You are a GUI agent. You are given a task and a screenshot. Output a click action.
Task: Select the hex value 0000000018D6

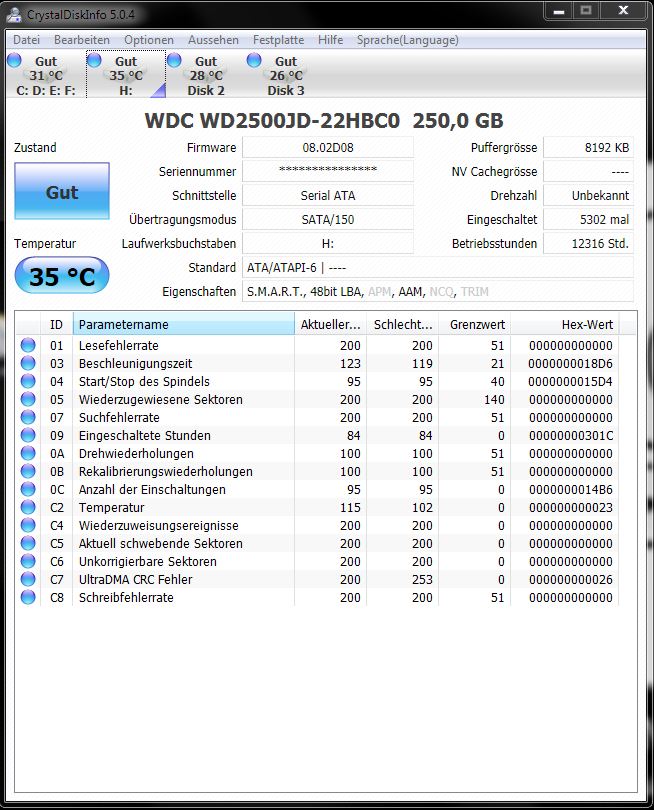(570, 363)
